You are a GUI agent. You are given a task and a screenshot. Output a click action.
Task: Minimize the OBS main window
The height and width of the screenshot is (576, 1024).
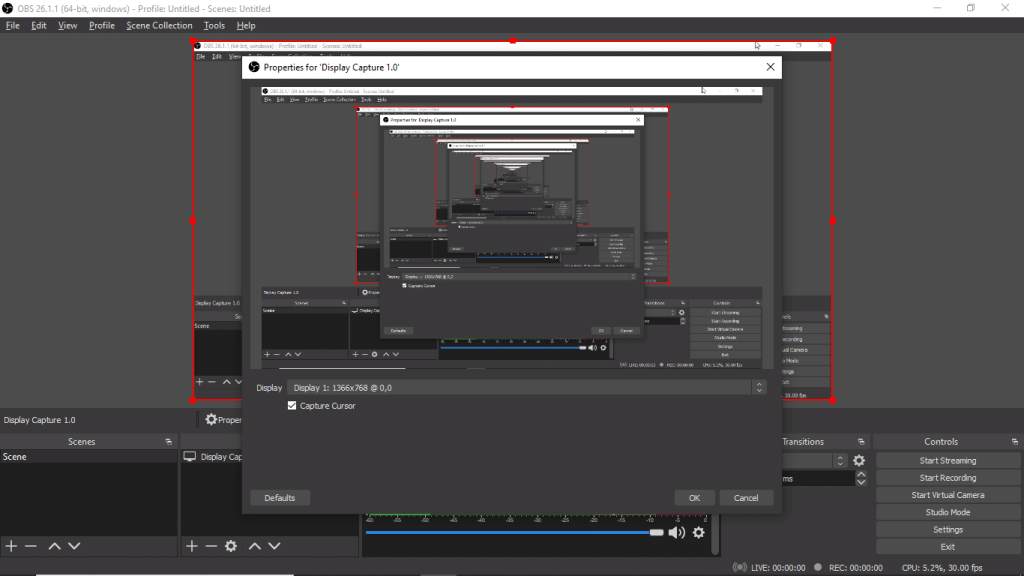coord(937,8)
